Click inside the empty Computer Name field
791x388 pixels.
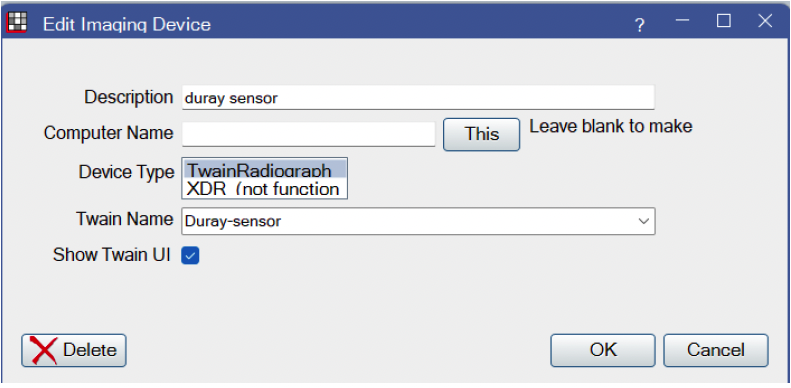(308, 134)
